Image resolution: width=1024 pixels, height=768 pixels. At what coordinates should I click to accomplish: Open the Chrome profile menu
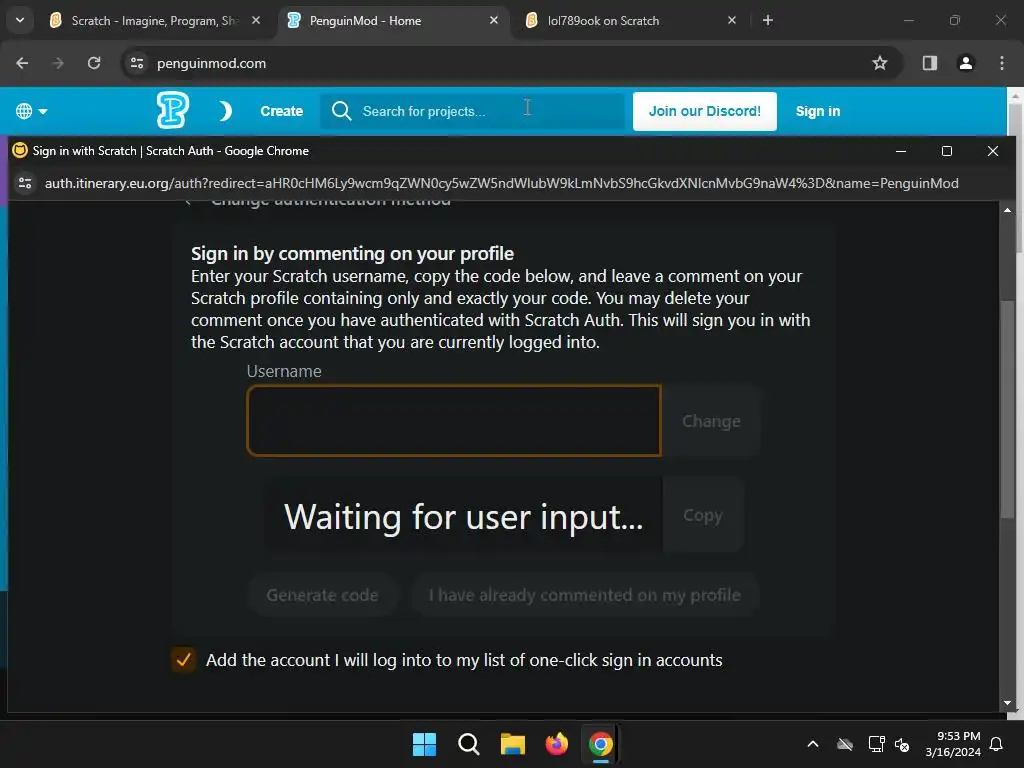(965, 63)
